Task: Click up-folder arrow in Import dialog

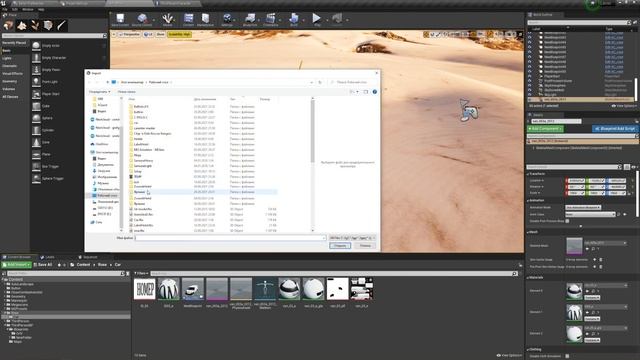Action: (x=108, y=82)
